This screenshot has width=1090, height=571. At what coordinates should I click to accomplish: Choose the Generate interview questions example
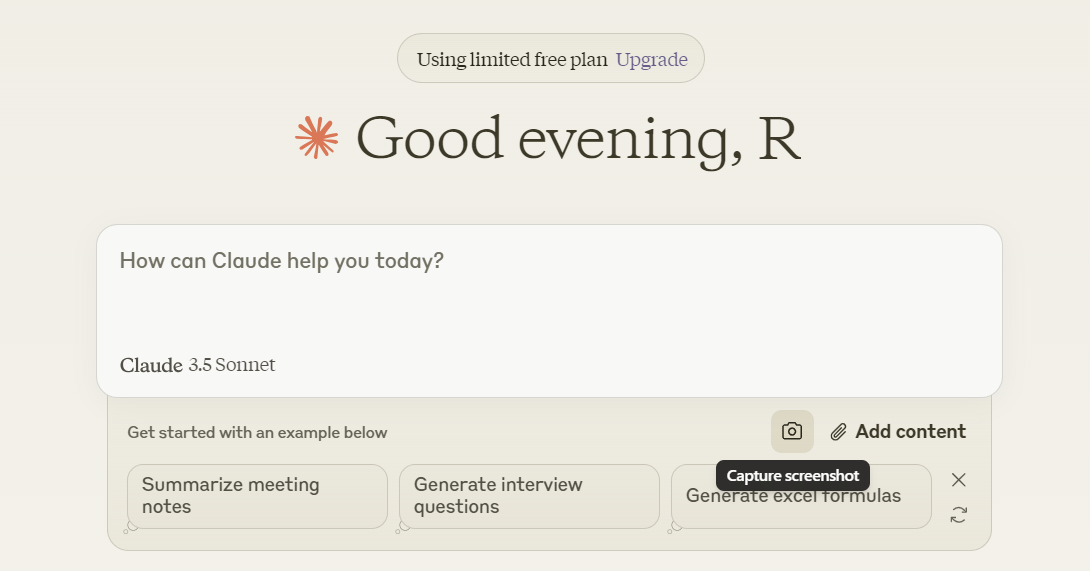[x=529, y=496]
